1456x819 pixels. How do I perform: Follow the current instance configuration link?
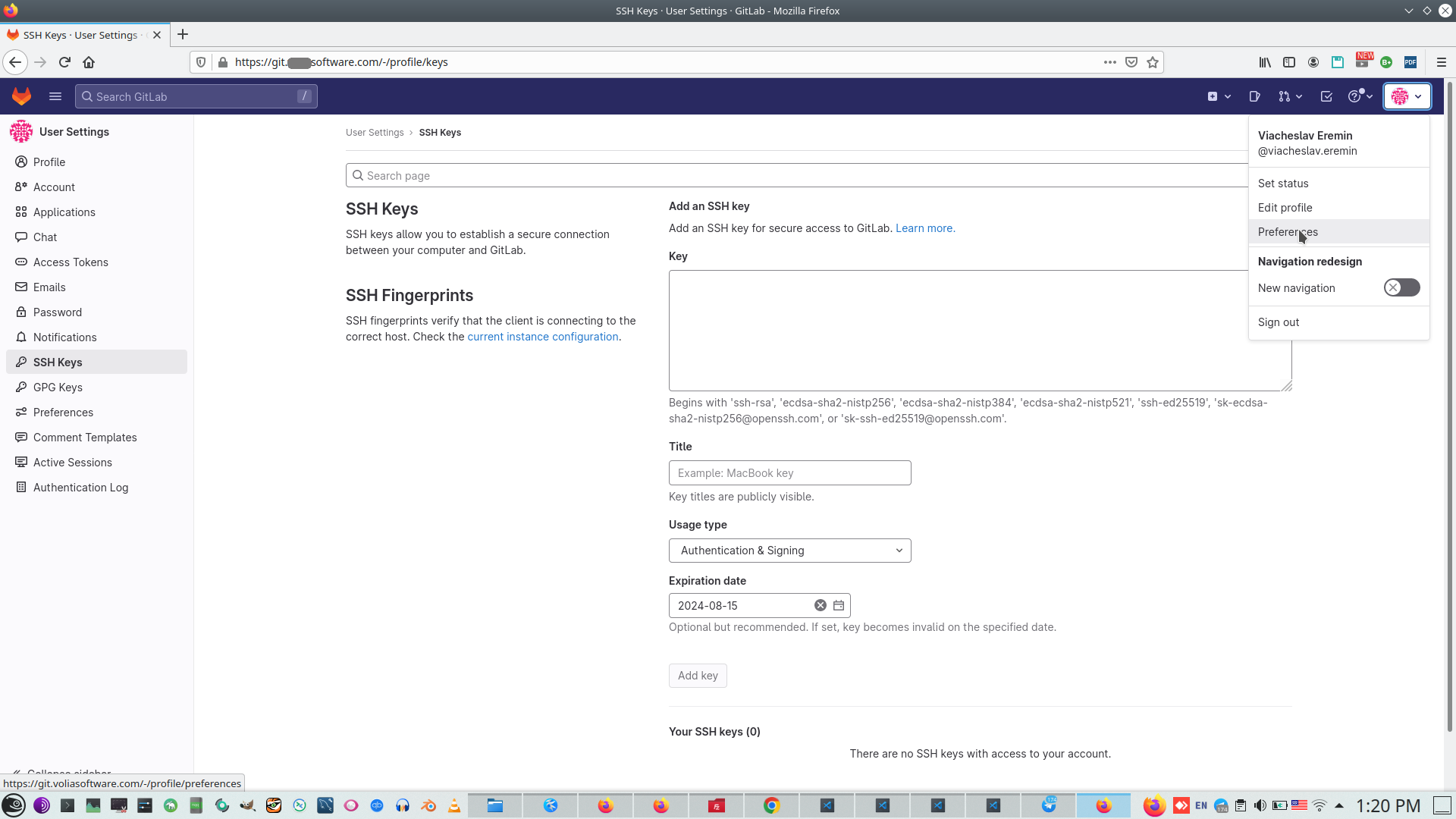coord(542,337)
